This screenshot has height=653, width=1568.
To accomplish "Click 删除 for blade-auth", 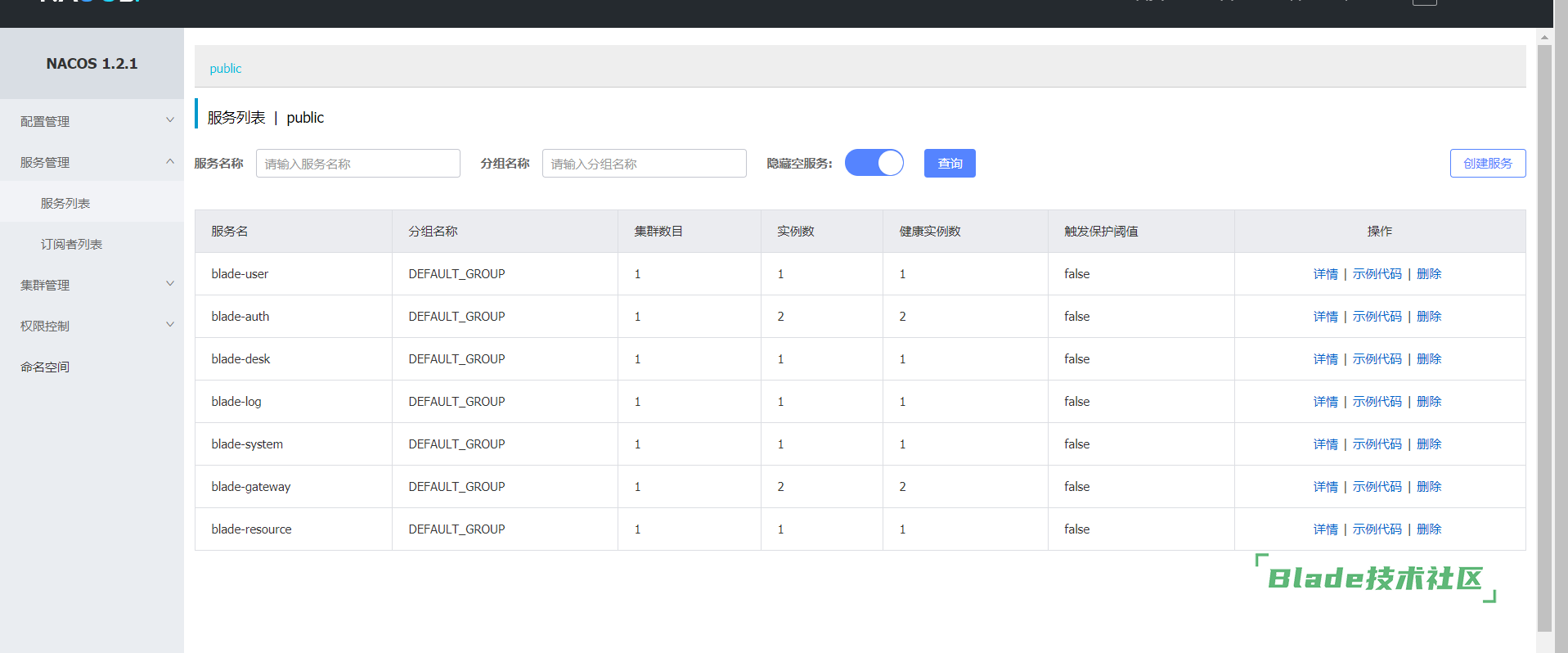I will pos(1429,317).
